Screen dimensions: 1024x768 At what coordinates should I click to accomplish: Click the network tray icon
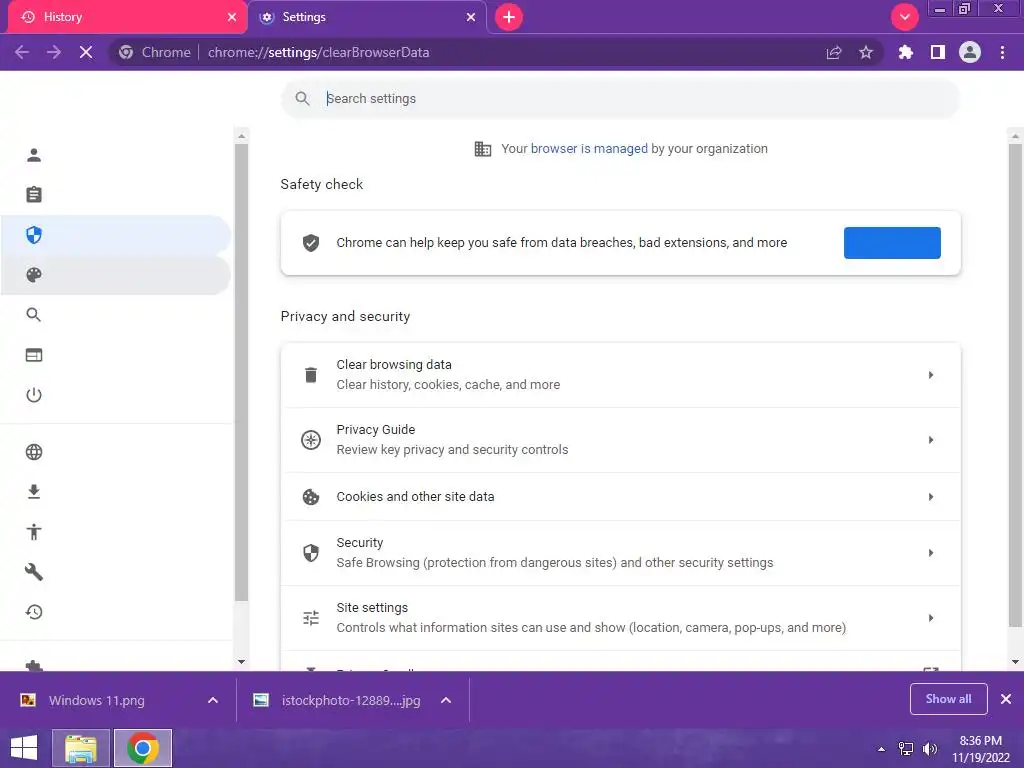(906, 749)
